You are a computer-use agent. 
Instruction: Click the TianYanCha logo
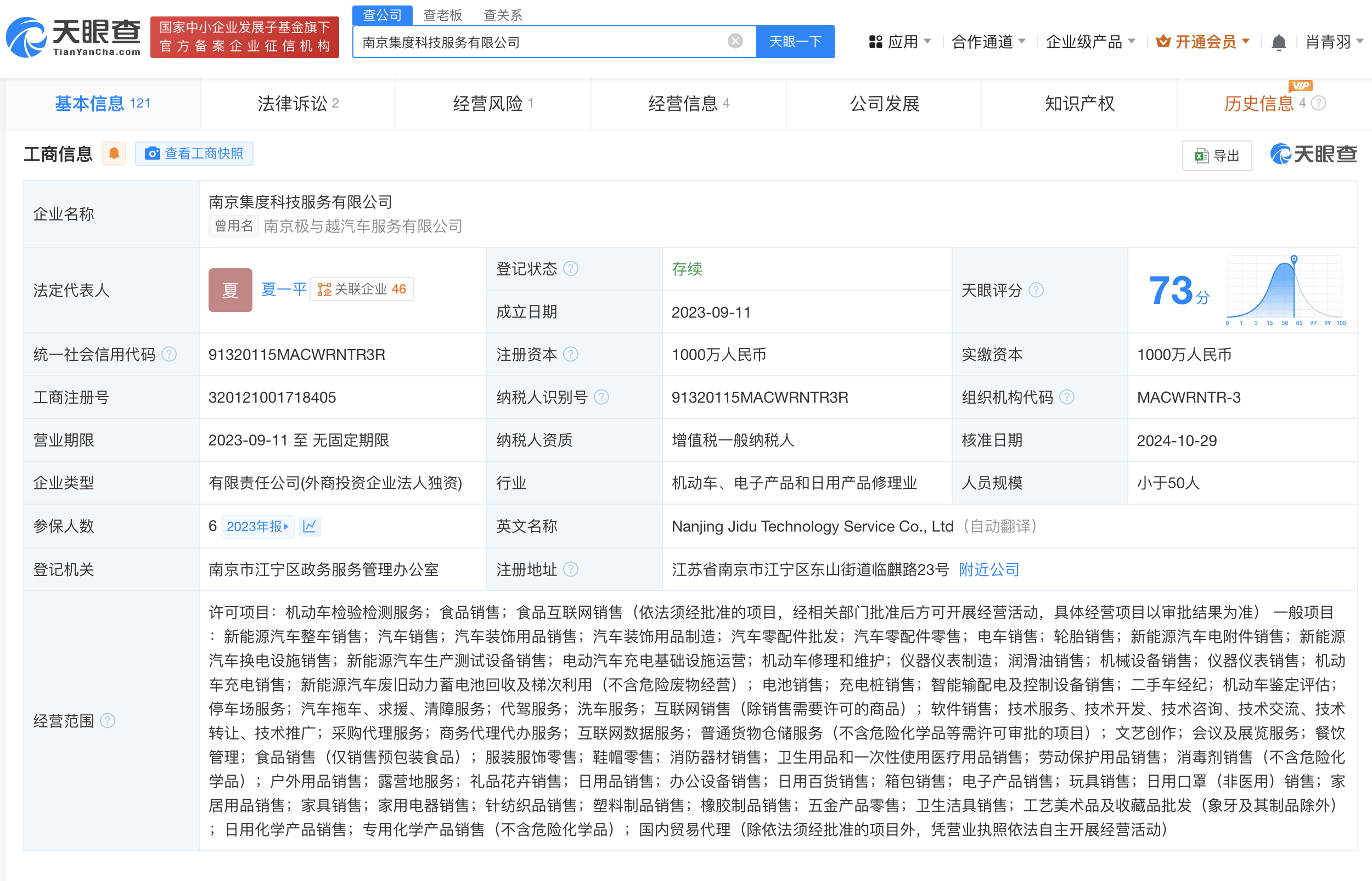[73, 37]
